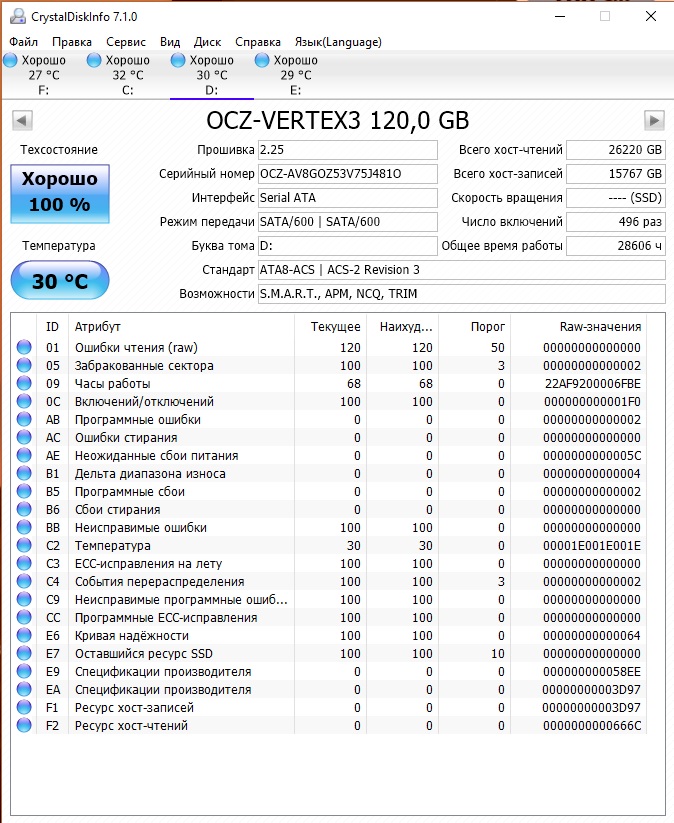Viewport: 674px width, 823px height.
Task: Open the Диск menu
Action: 207,42
